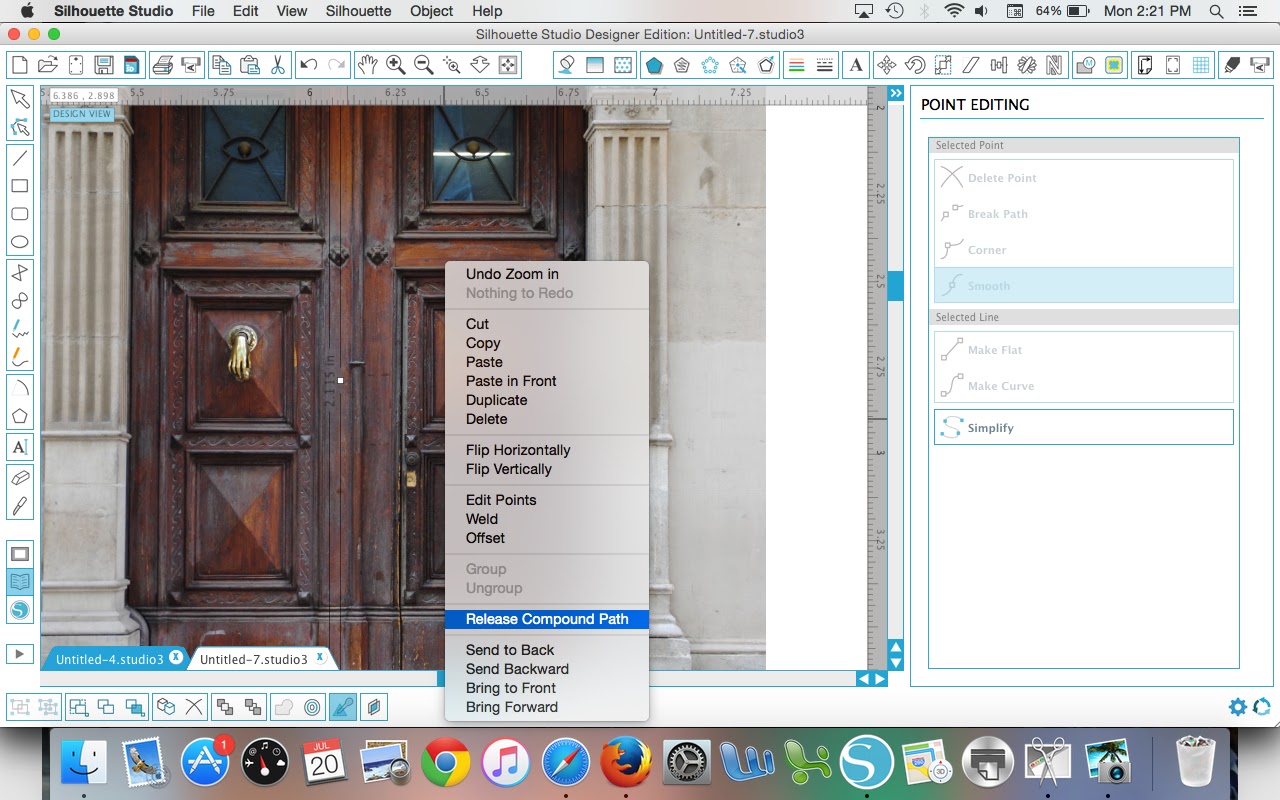The height and width of the screenshot is (800, 1280).
Task: Open the Fill Color panel icon
Action: 567,65
